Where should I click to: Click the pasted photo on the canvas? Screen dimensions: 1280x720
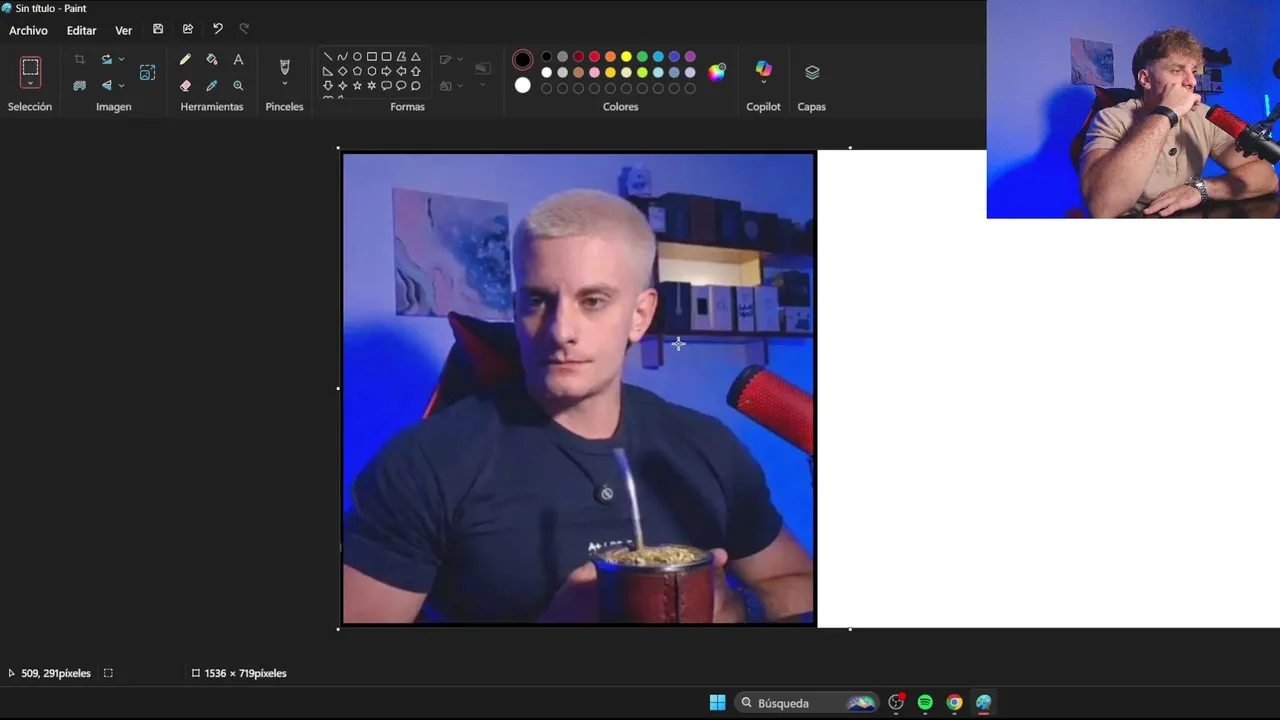pyautogui.click(x=578, y=388)
